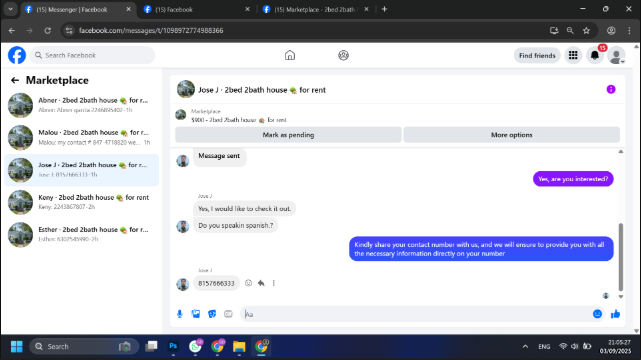Select Jose J conversation in list

coord(82,170)
